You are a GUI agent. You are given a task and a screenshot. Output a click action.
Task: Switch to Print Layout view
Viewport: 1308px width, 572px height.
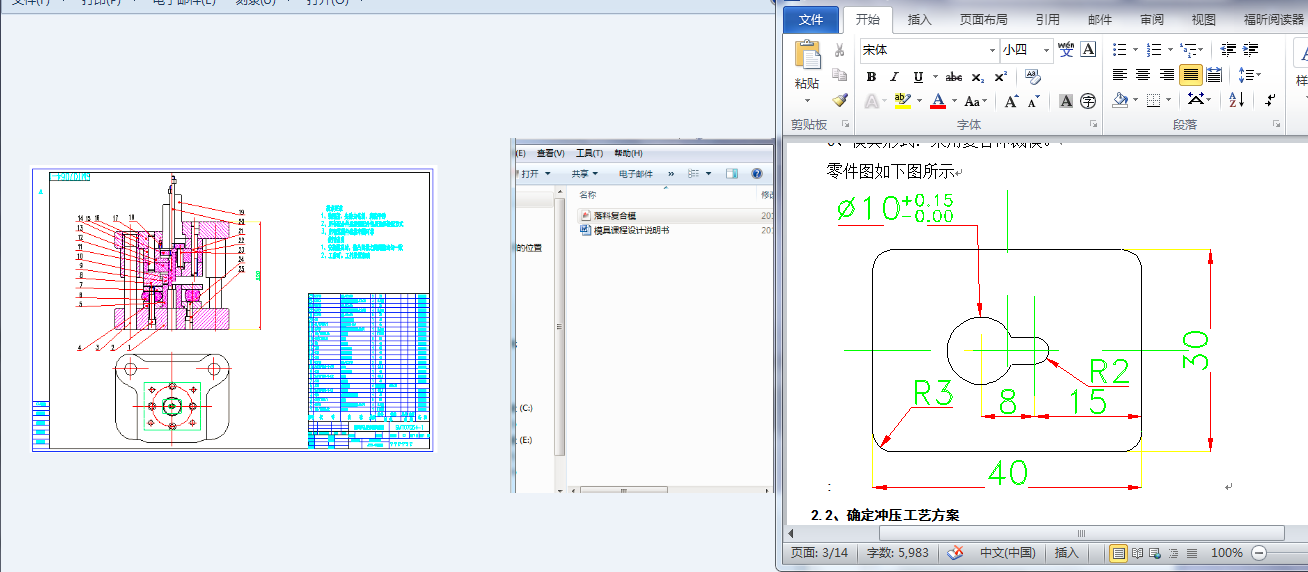pos(1118,553)
